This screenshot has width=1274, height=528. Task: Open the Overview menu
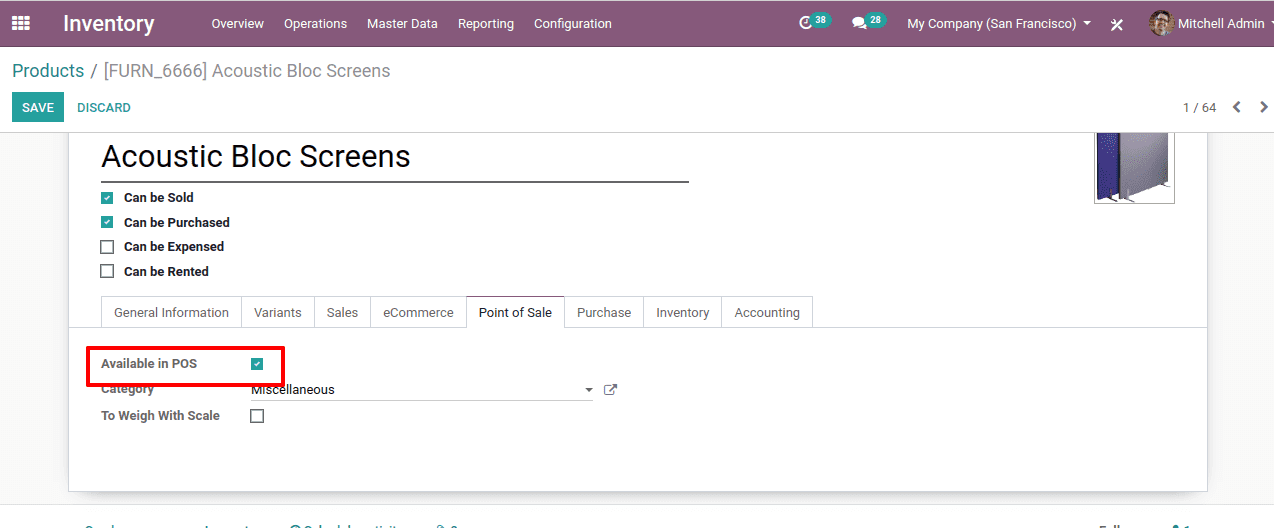[238, 23]
